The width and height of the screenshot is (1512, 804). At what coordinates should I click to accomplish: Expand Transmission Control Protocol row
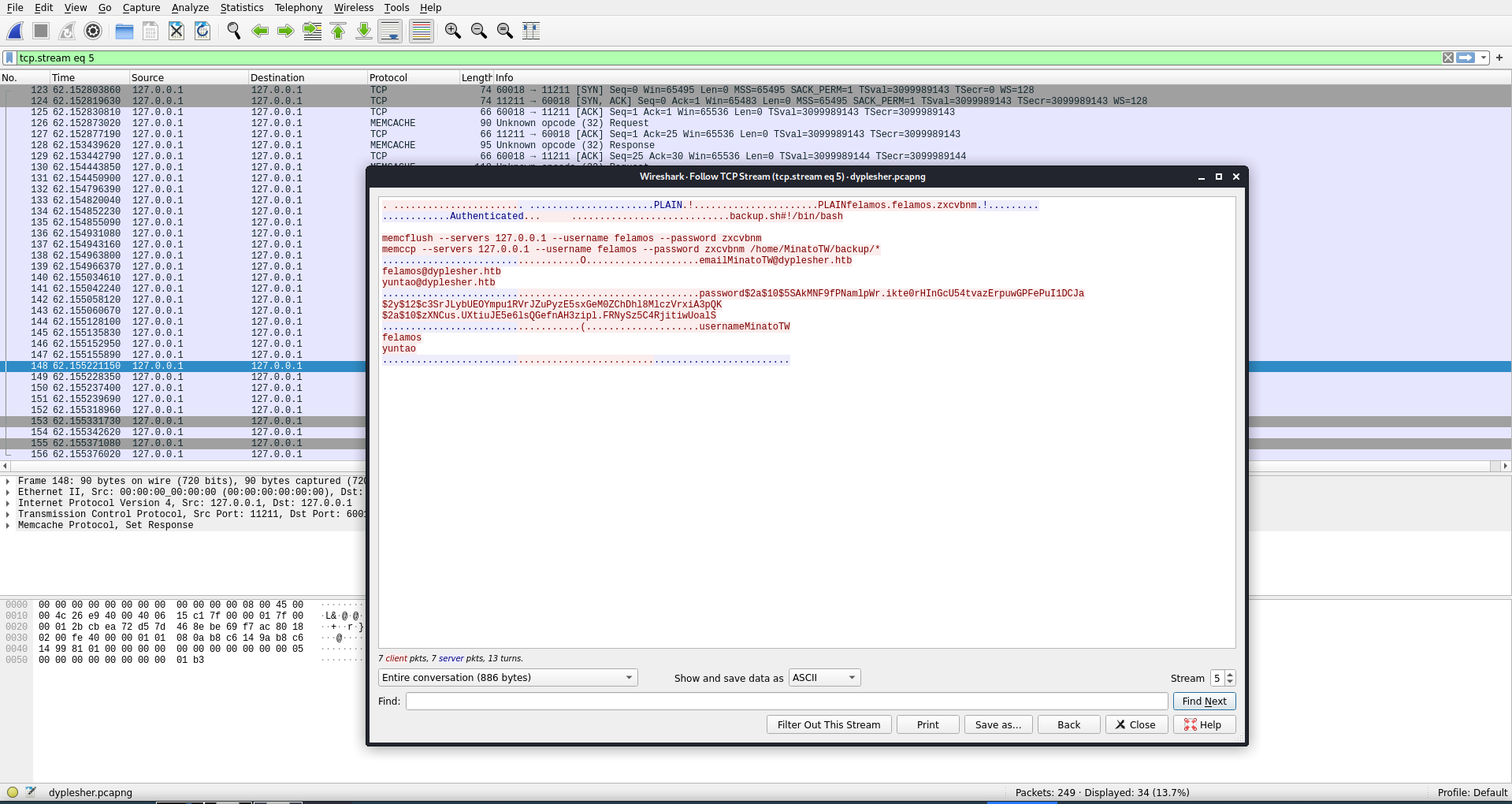point(8,514)
